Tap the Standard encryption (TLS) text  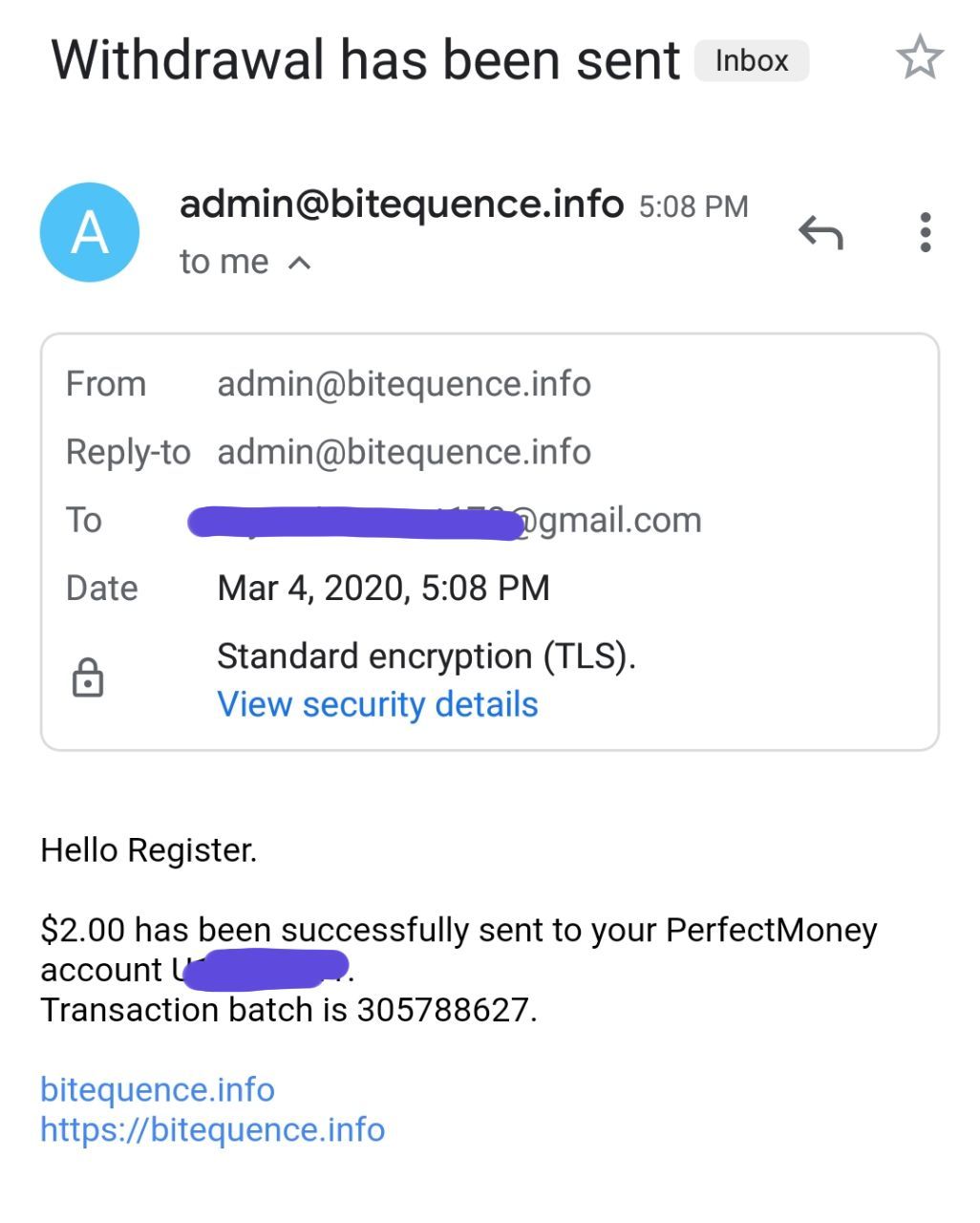[x=426, y=656]
